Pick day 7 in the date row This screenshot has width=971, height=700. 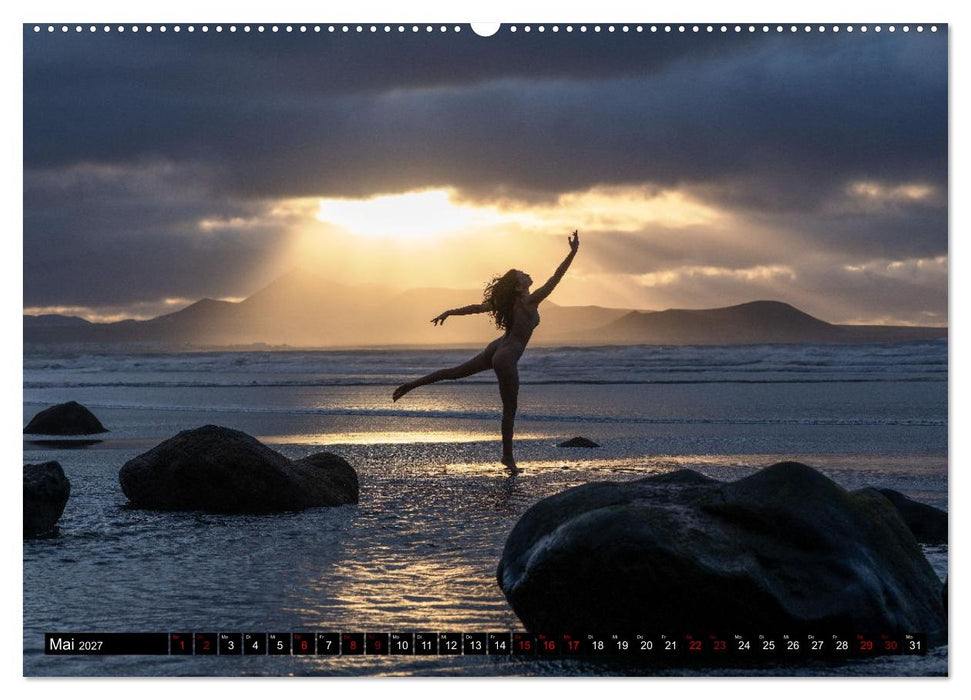point(328,644)
